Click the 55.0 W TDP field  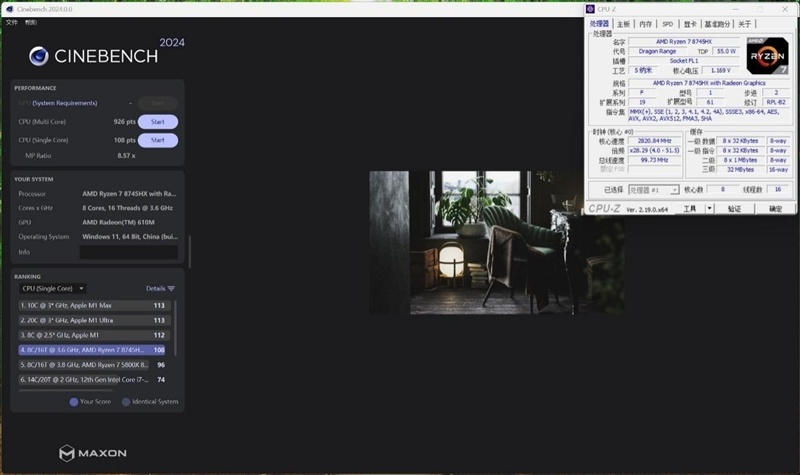(x=726, y=52)
